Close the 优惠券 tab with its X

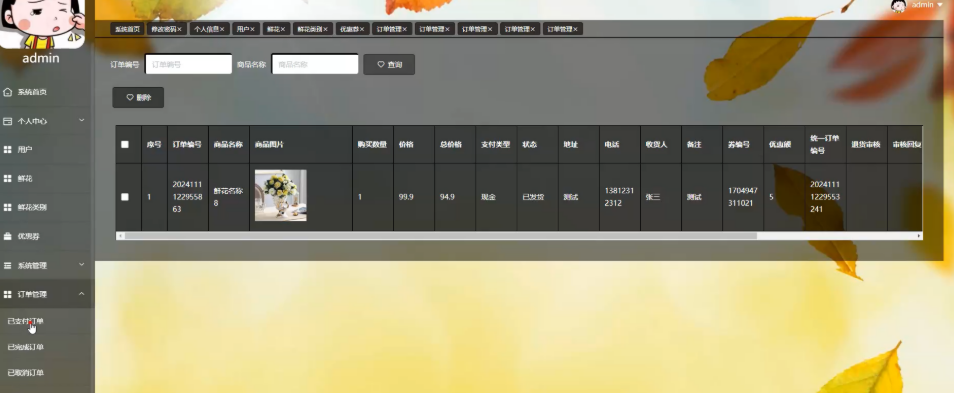click(362, 29)
